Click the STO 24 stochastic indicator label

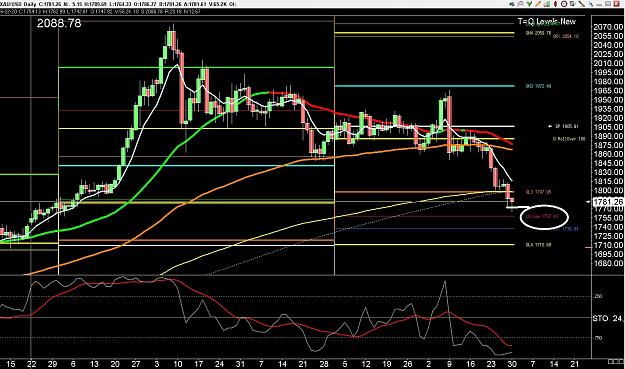607,318
